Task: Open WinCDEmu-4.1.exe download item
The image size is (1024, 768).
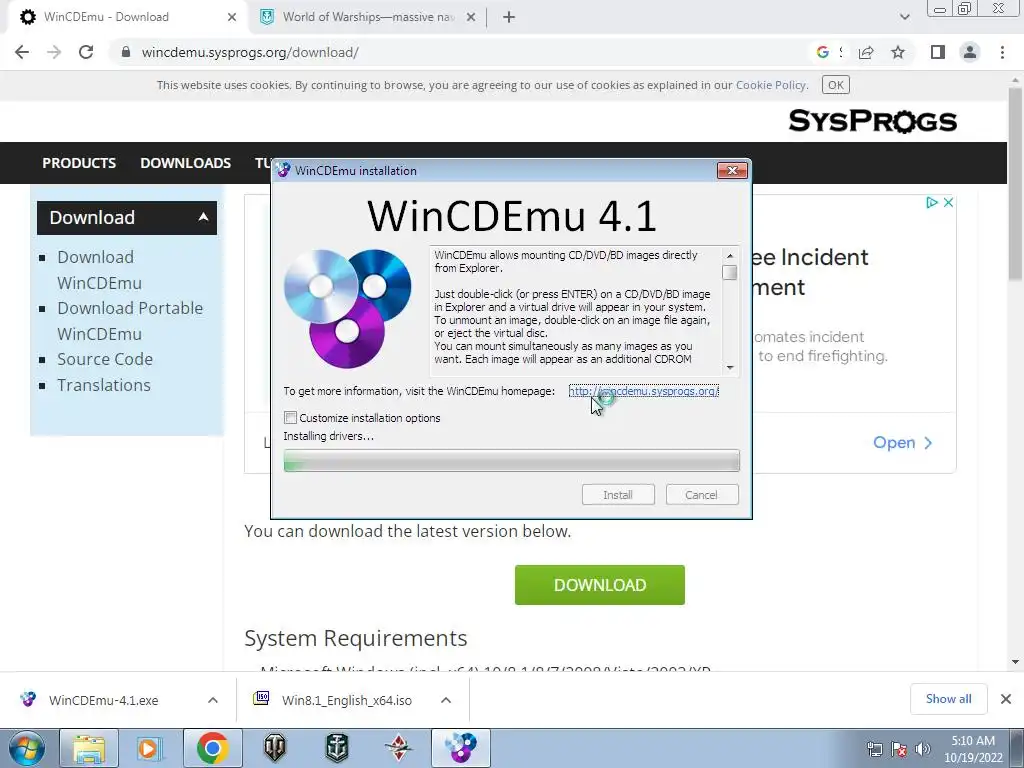Action: point(103,700)
